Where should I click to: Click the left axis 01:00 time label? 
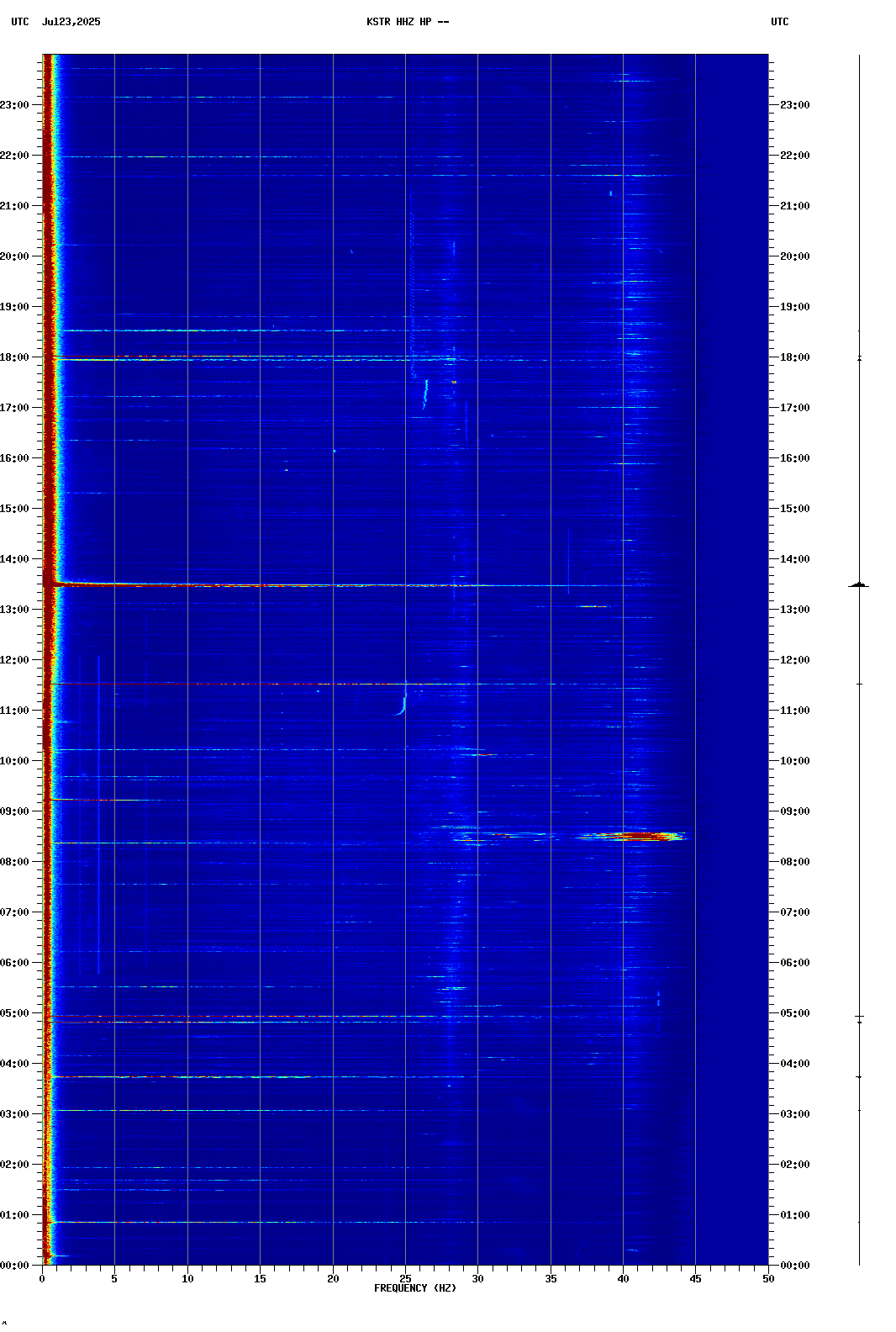click(14, 1215)
